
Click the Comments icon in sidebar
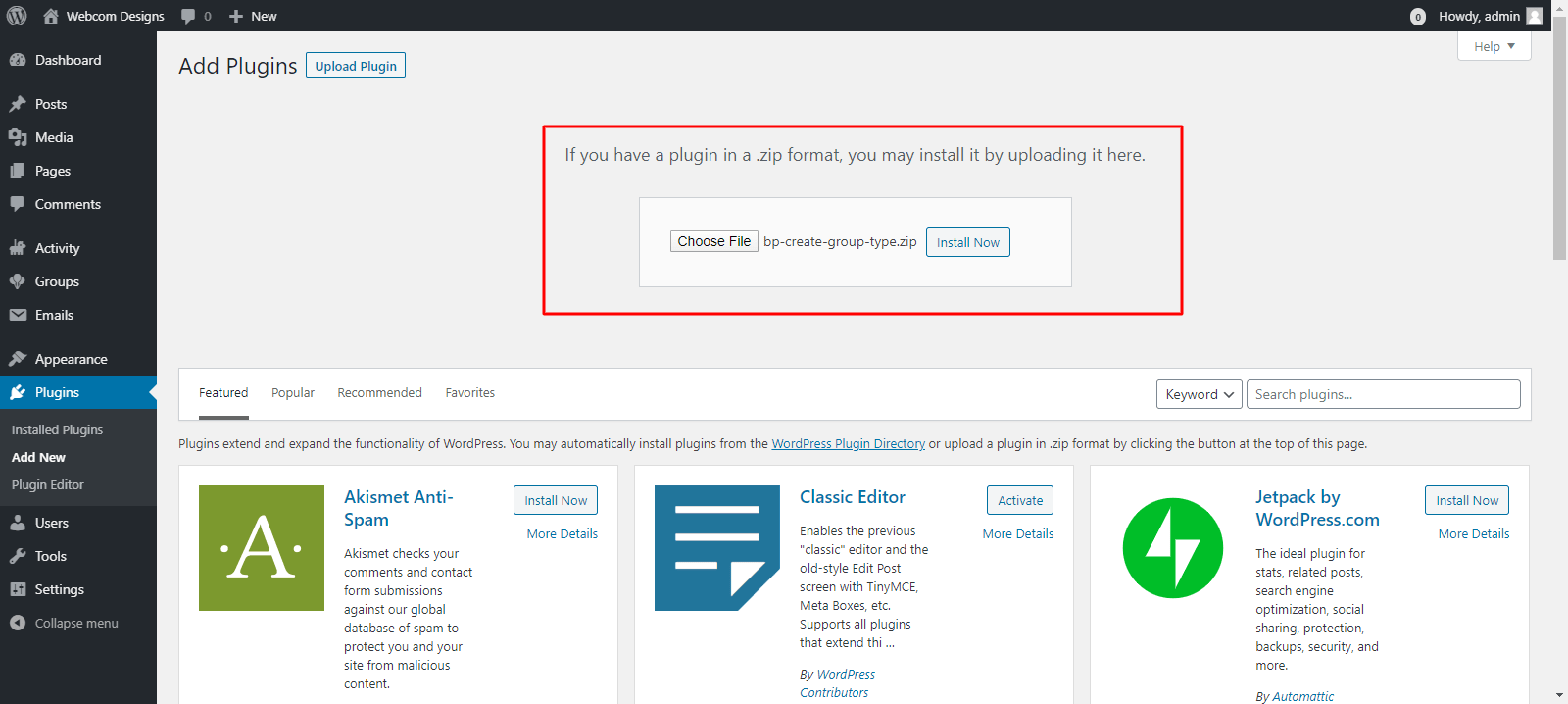coord(18,204)
